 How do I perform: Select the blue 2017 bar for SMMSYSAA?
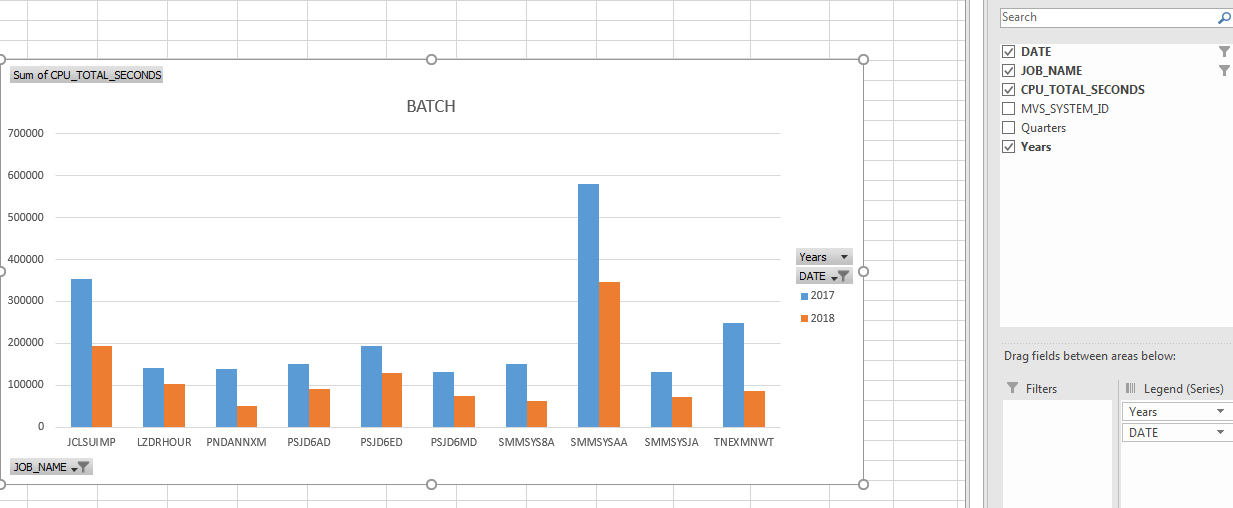(588, 305)
